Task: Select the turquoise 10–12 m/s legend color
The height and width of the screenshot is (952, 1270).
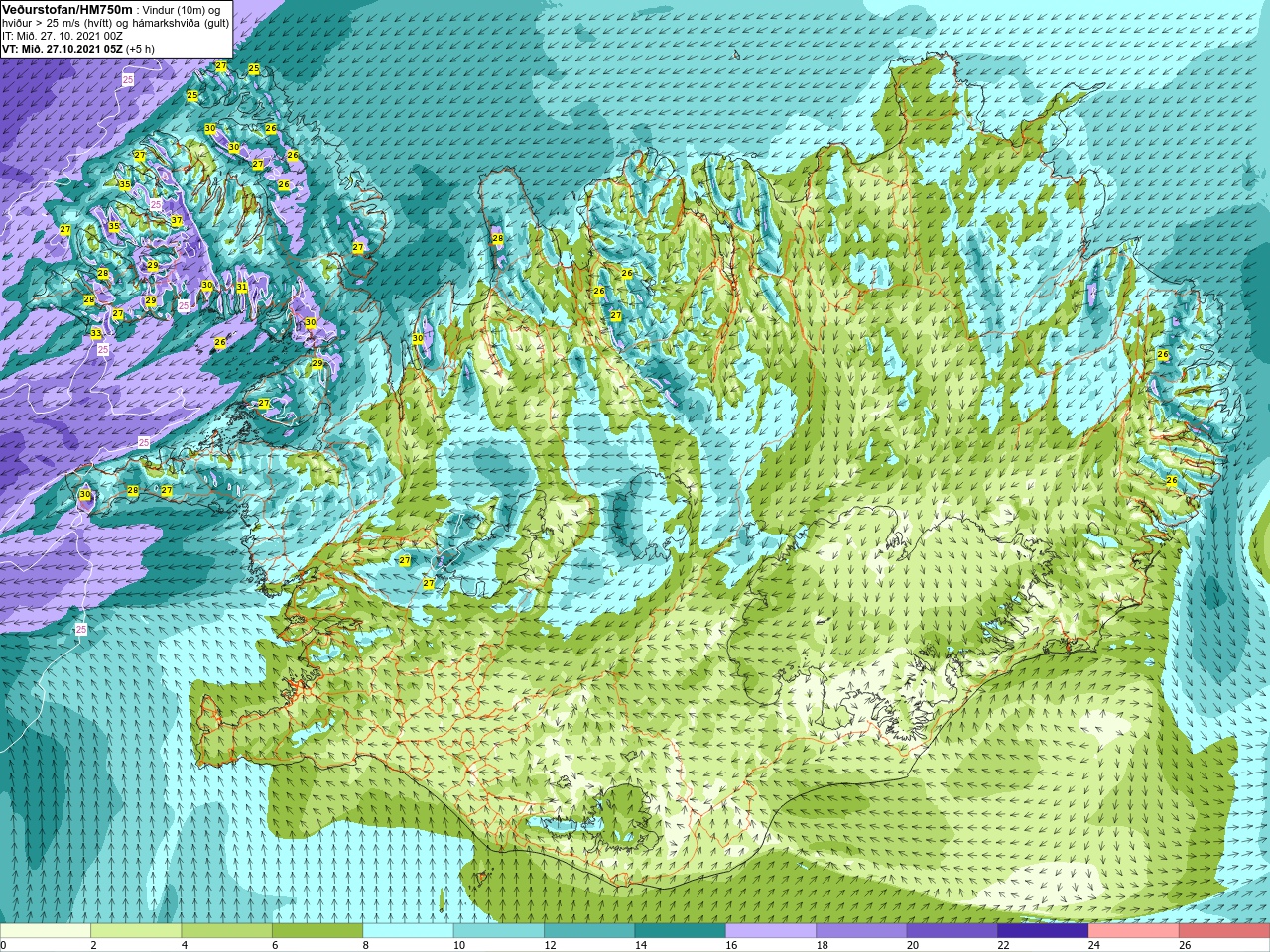Action: pyautogui.click(x=499, y=931)
